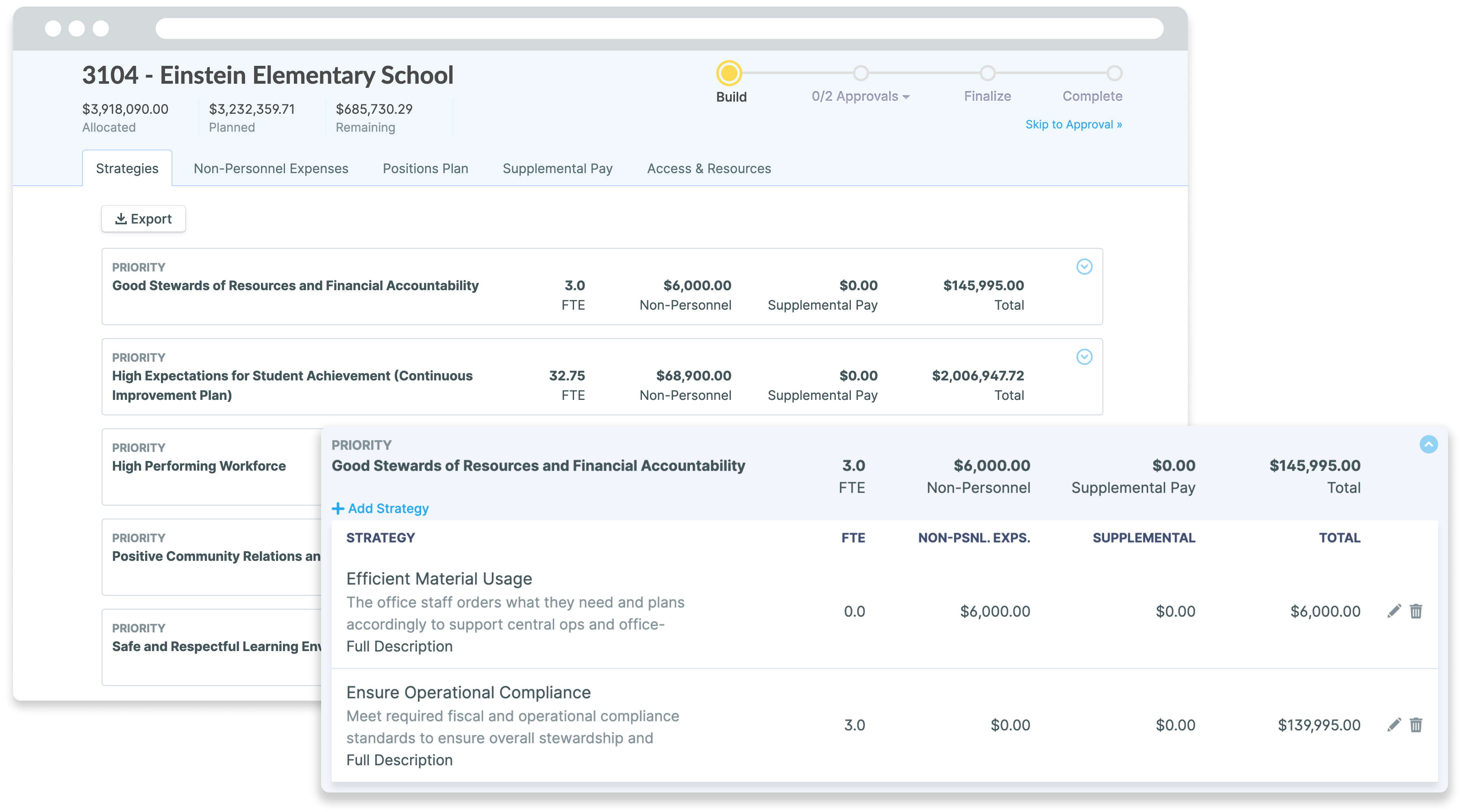Click the FTE column header in strategy table
Viewport: 1461px width, 812px height.
pyautogui.click(x=853, y=538)
